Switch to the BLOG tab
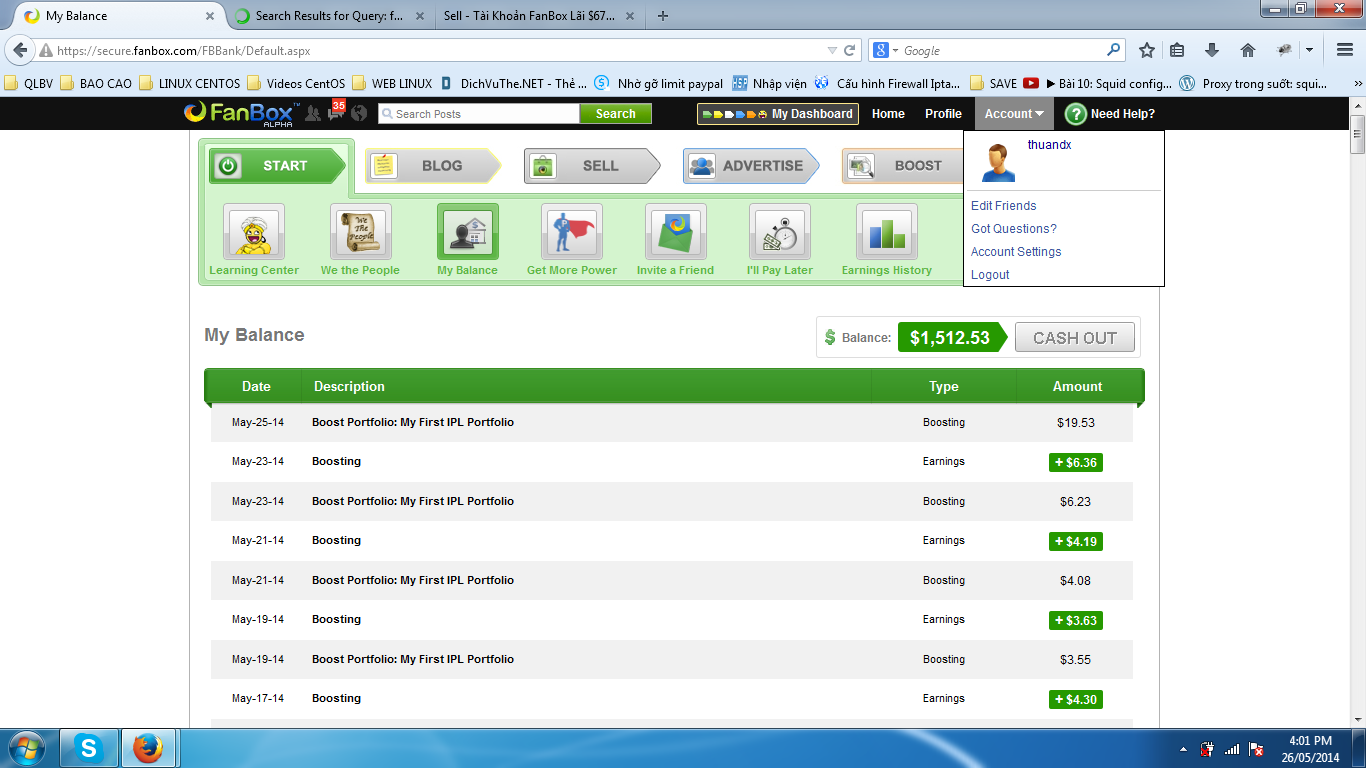The width and height of the screenshot is (1366, 768). [x=433, y=166]
